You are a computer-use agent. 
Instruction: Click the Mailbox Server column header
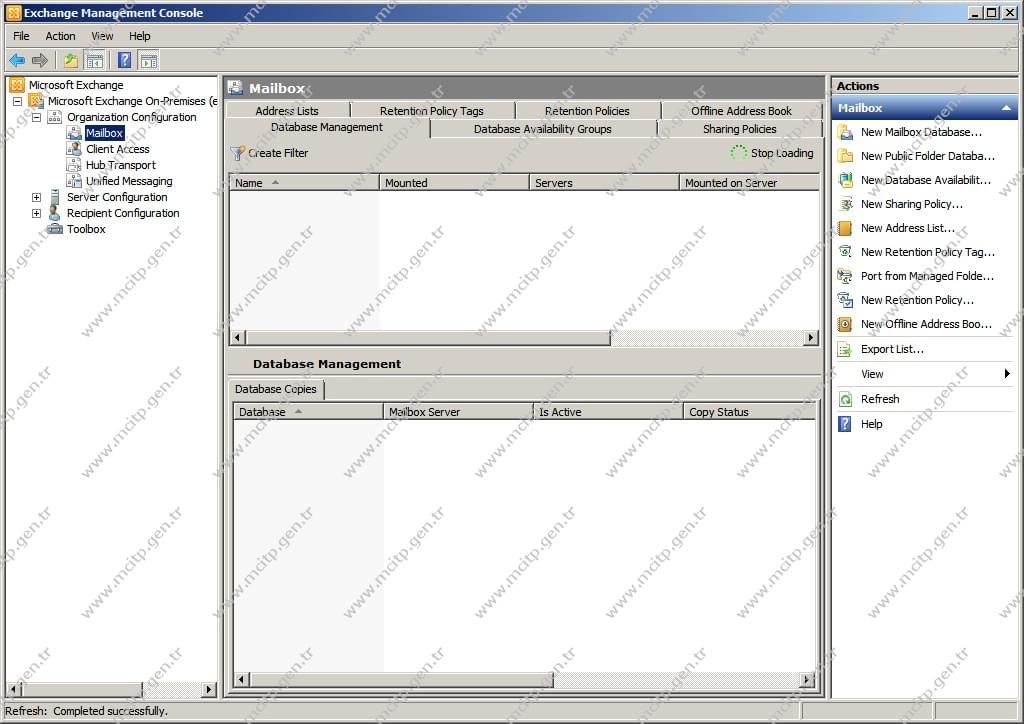pos(458,412)
